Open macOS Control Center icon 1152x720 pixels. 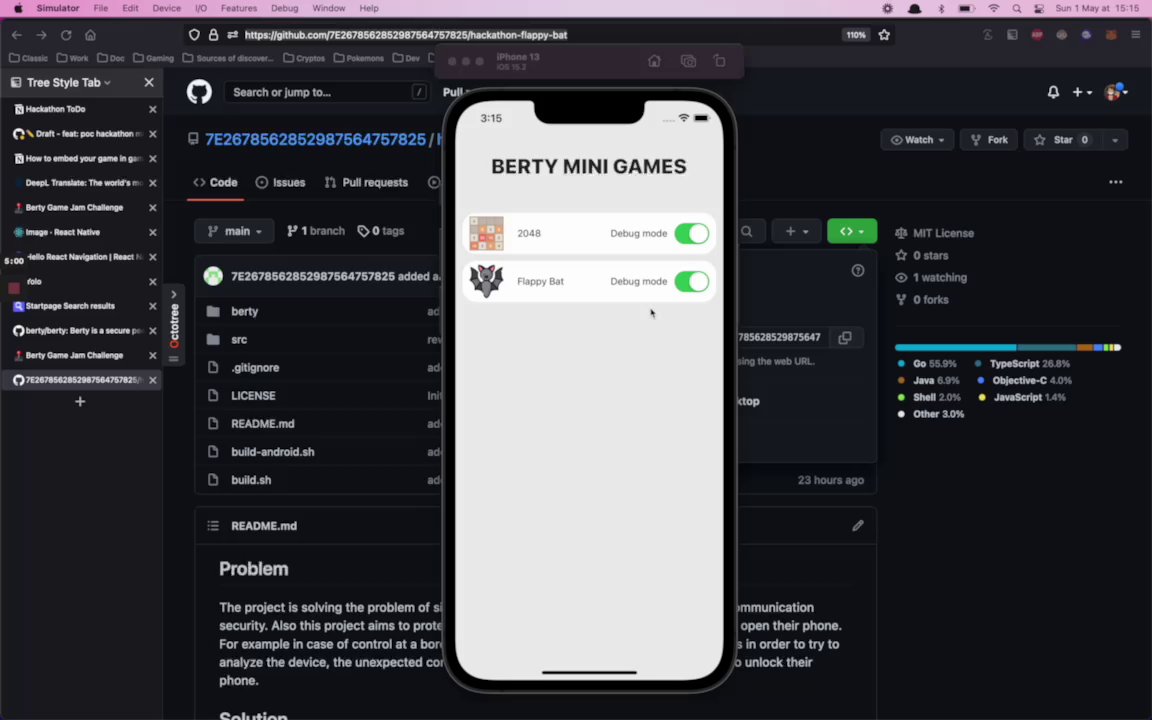1039,9
